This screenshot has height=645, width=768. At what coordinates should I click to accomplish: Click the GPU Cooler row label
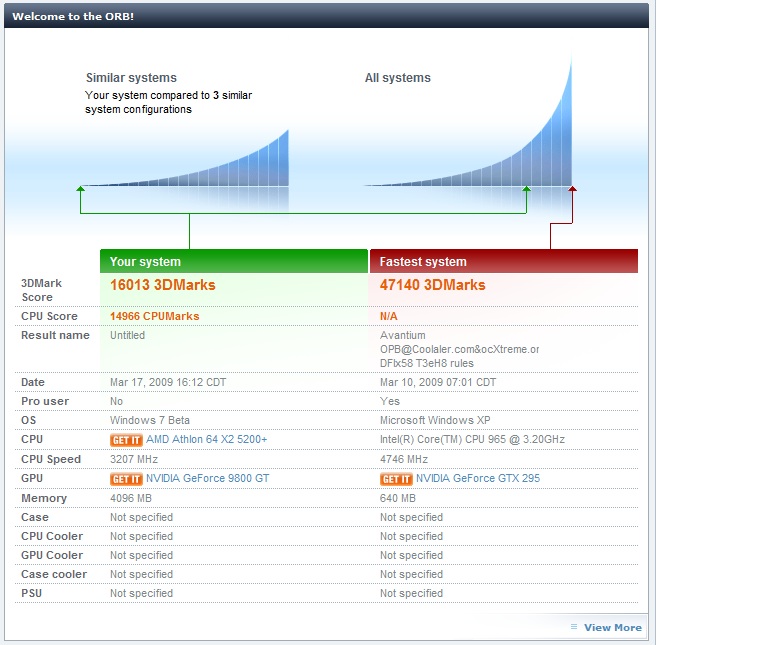52,555
